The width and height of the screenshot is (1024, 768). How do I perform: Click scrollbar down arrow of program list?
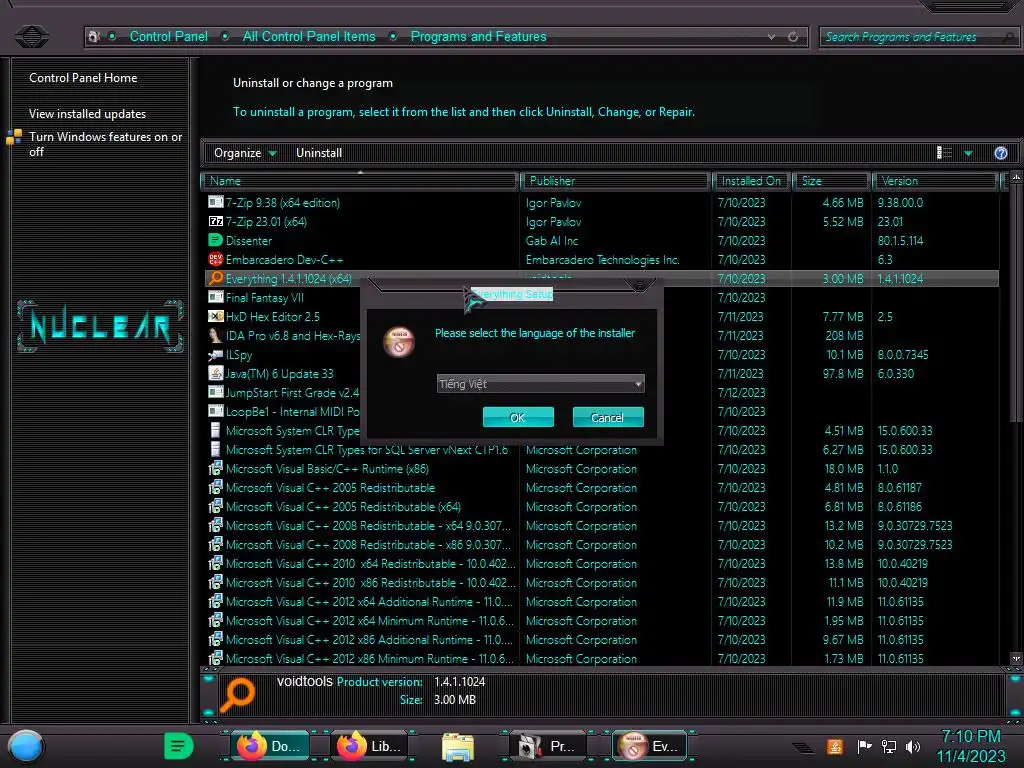[x=1016, y=659]
